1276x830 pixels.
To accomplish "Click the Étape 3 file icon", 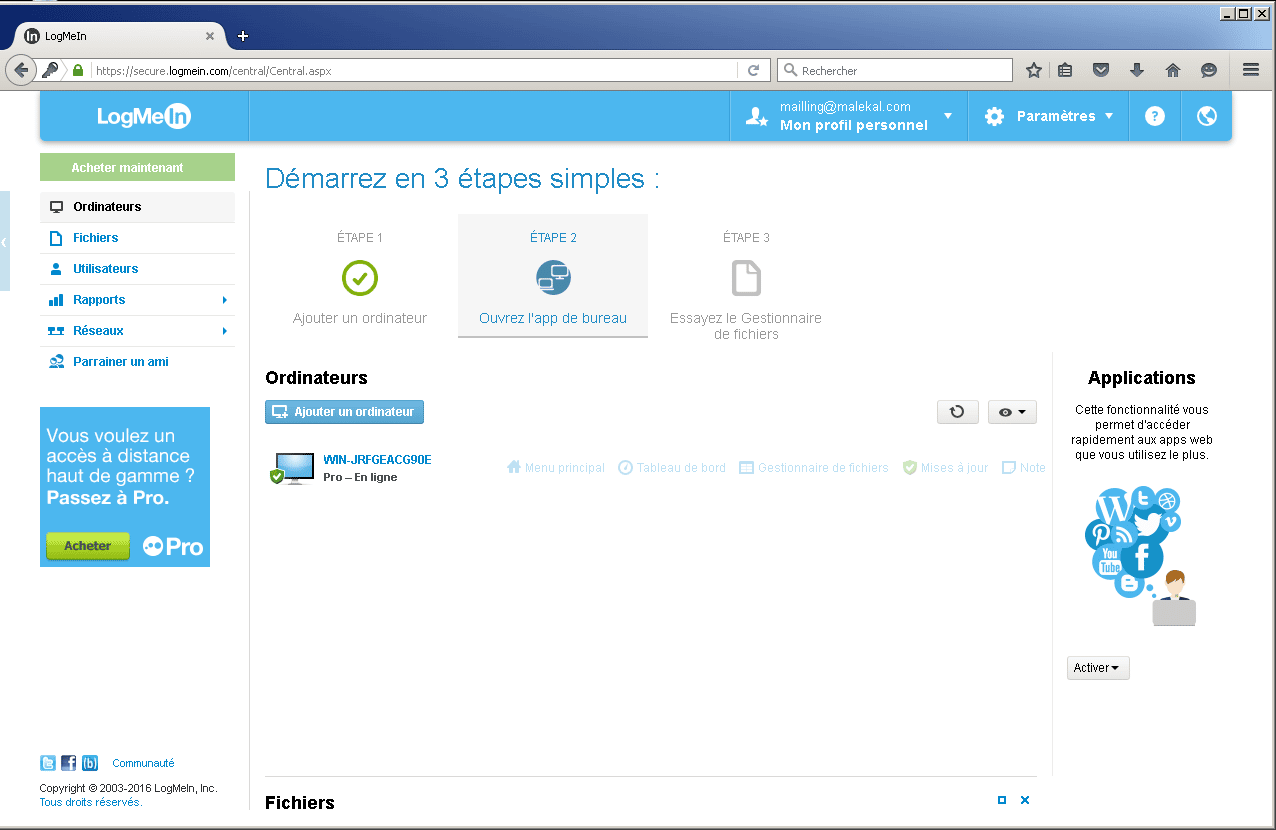I will 746,278.
